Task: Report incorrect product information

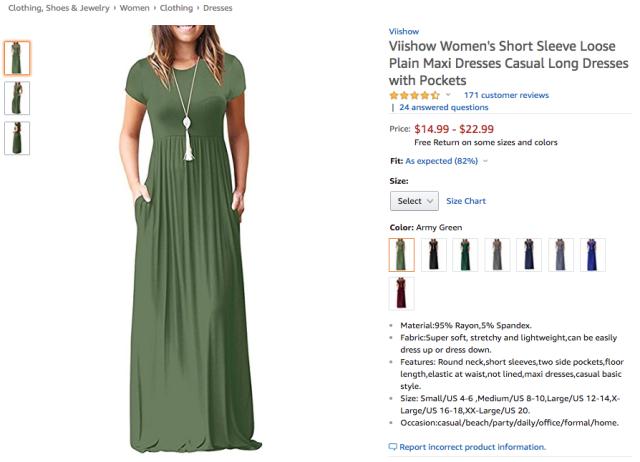Action: pos(472,447)
